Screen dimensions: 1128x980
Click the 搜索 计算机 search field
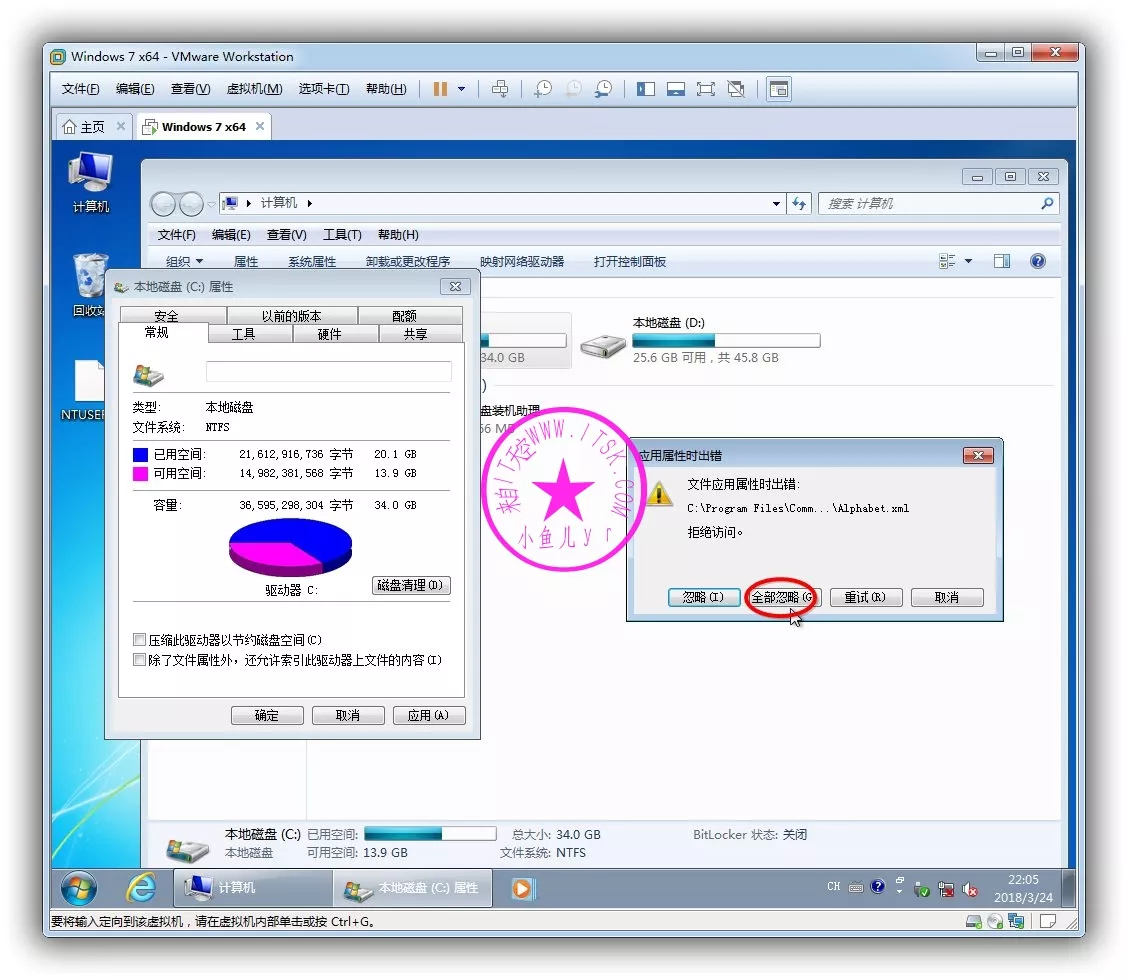pyautogui.click(x=930, y=204)
